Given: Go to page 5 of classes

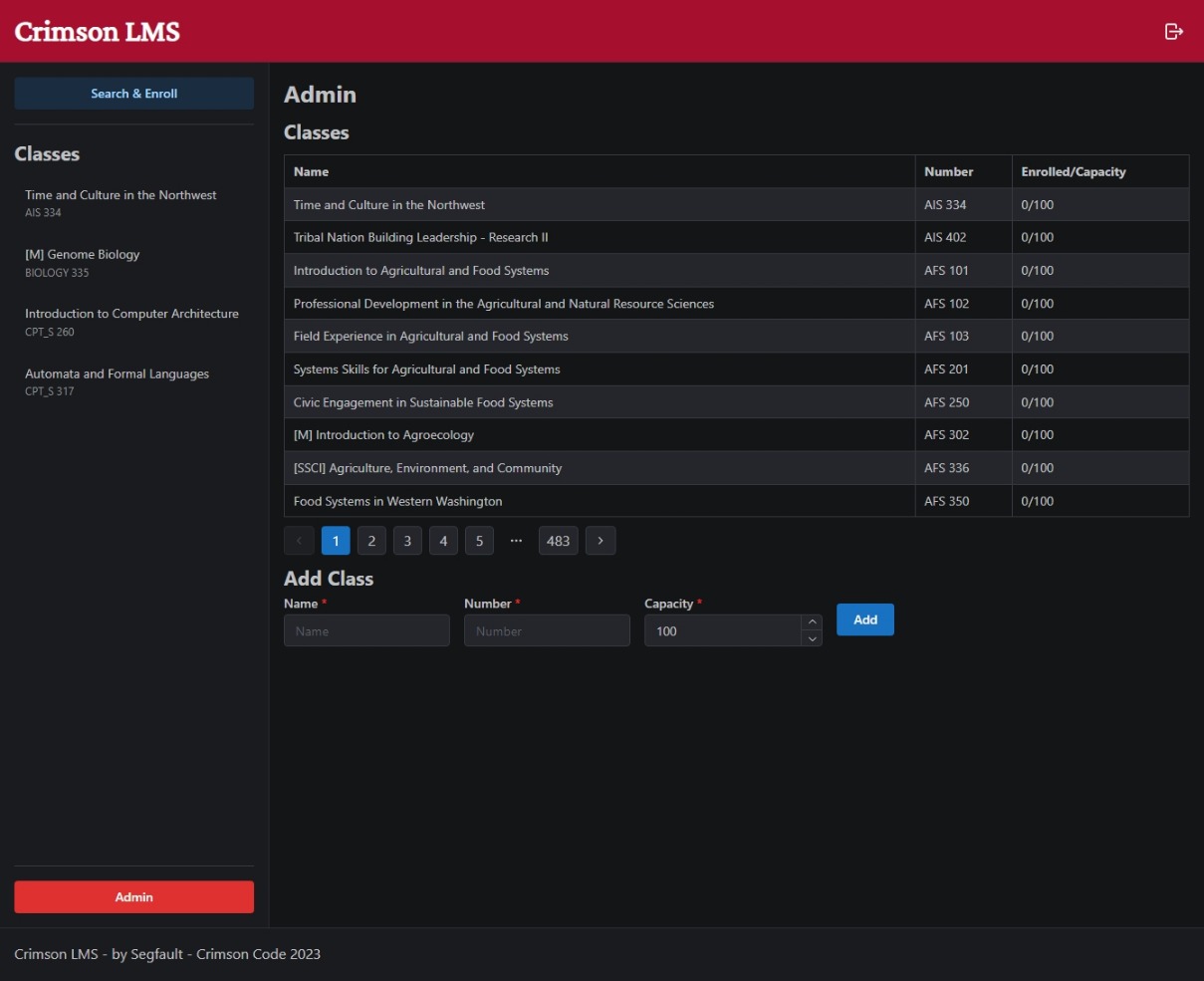Looking at the screenshot, I should [x=479, y=541].
